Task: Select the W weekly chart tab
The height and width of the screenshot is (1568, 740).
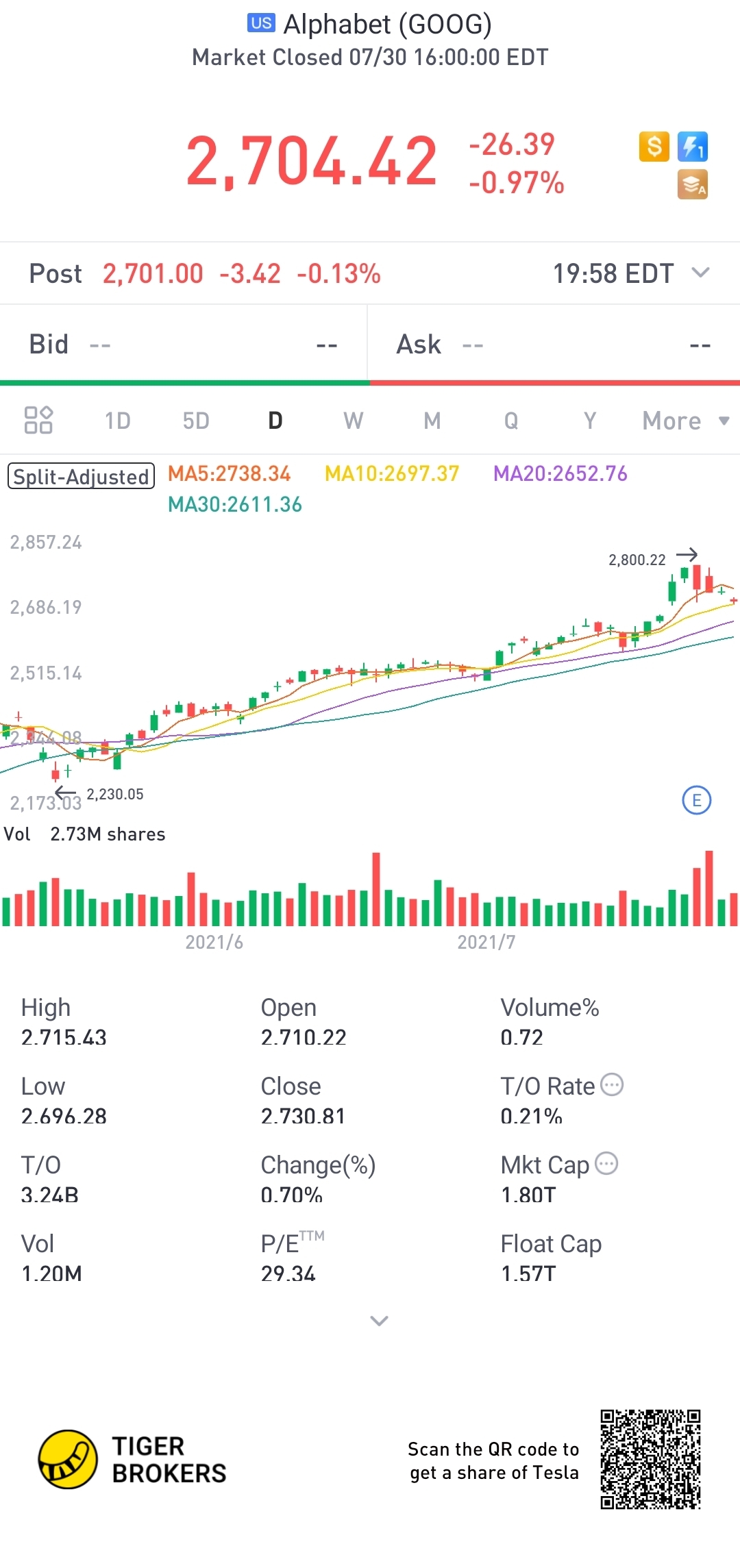Action: (354, 421)
